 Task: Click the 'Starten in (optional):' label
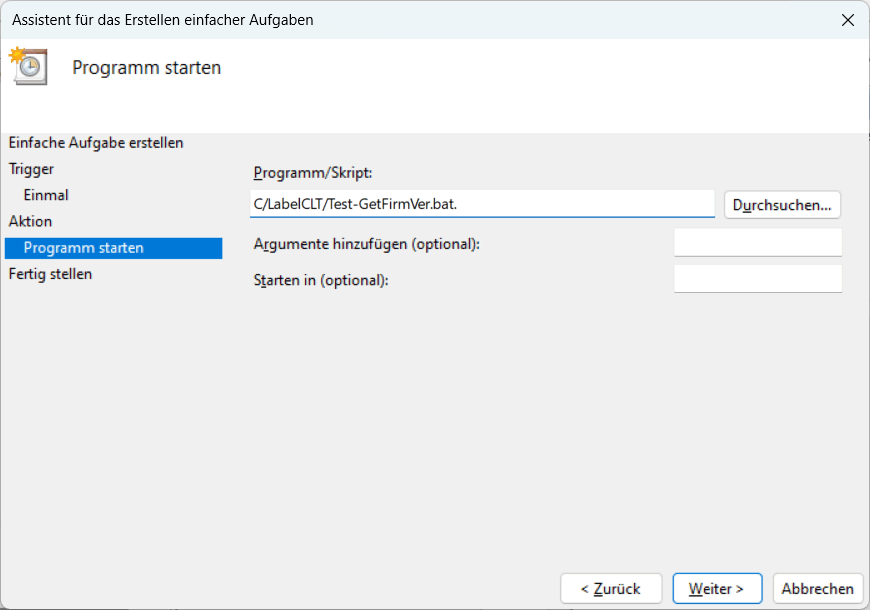click(x=321, y=280)
